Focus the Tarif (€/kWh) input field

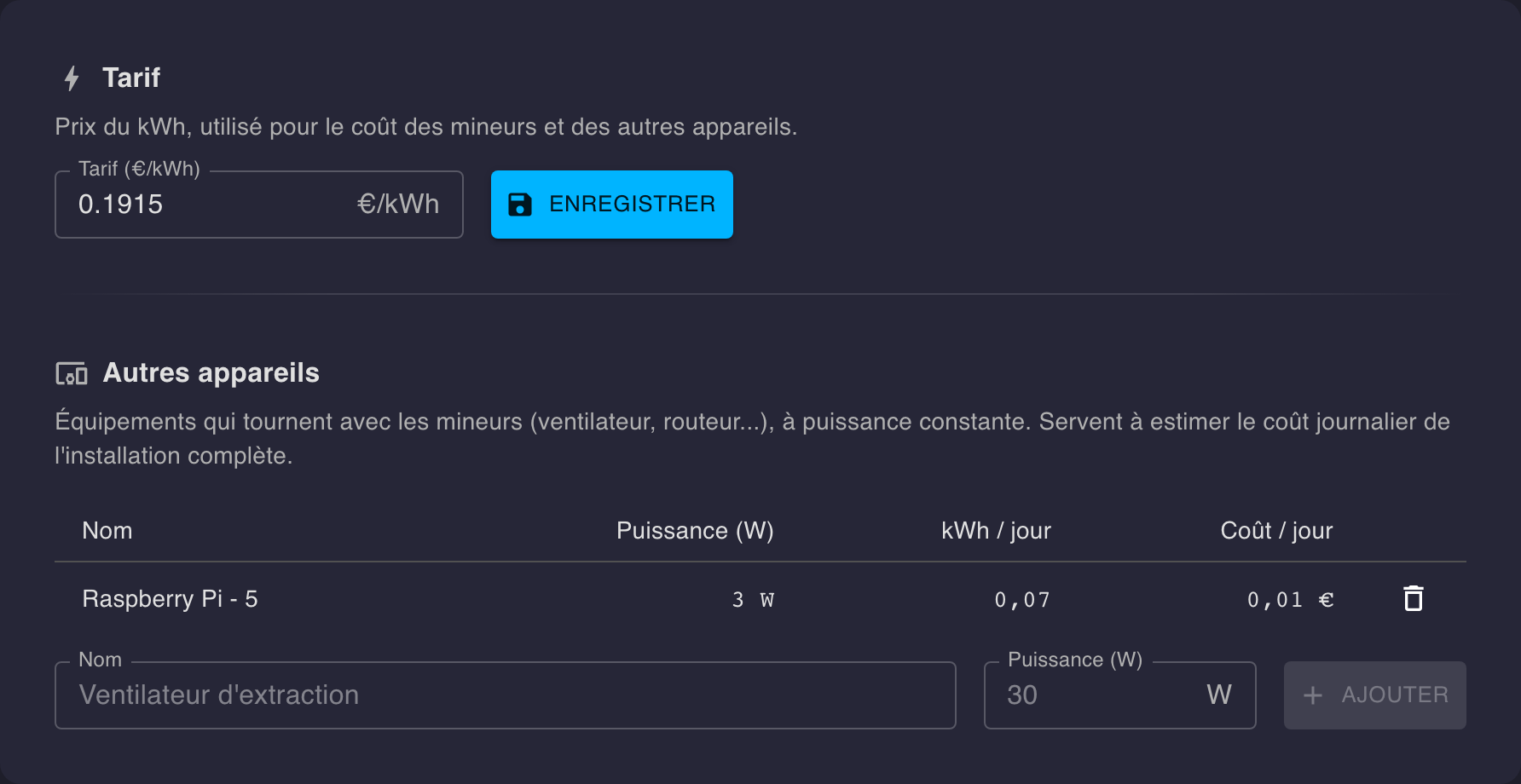[x=259, y=205]
